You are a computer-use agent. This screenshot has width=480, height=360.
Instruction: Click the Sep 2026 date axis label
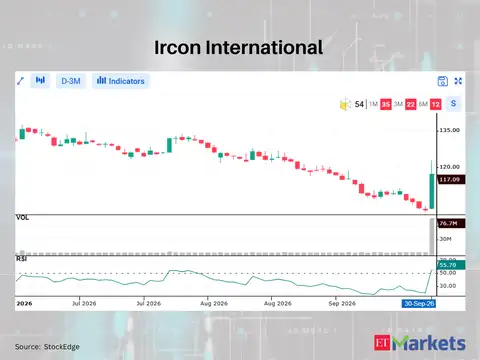(x=342, y=304)
